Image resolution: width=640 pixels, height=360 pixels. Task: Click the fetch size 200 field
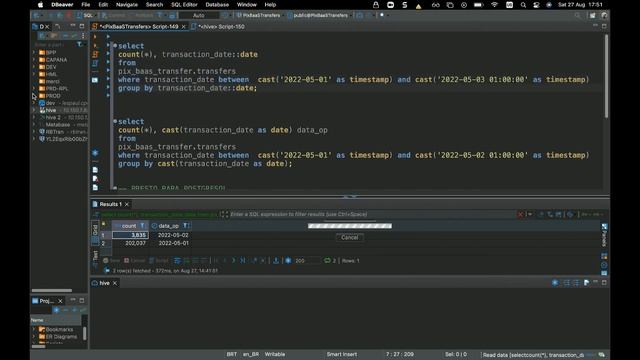(x=307, y=260)
